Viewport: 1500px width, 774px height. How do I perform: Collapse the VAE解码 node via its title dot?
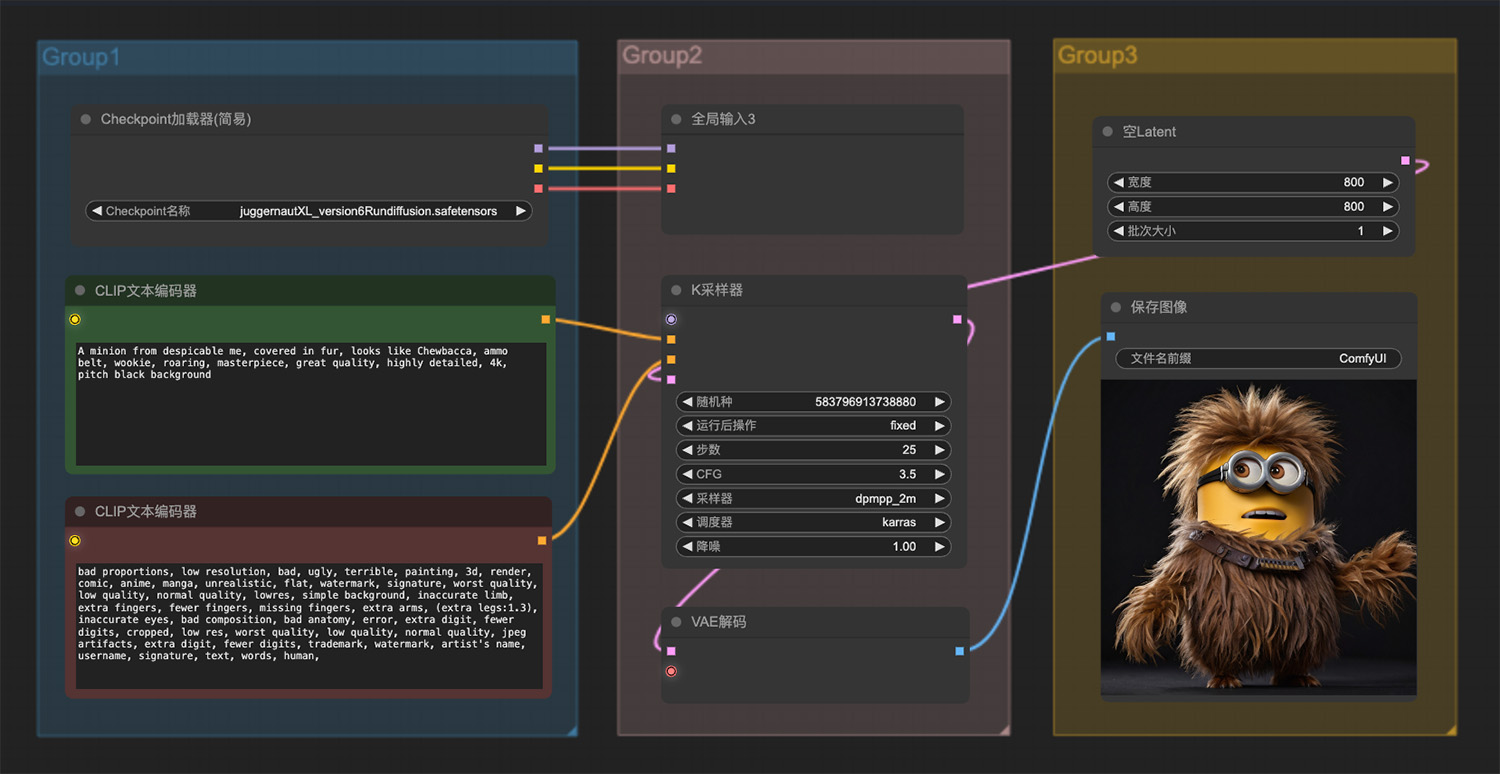pyautogui.click(x=676, y=622)
